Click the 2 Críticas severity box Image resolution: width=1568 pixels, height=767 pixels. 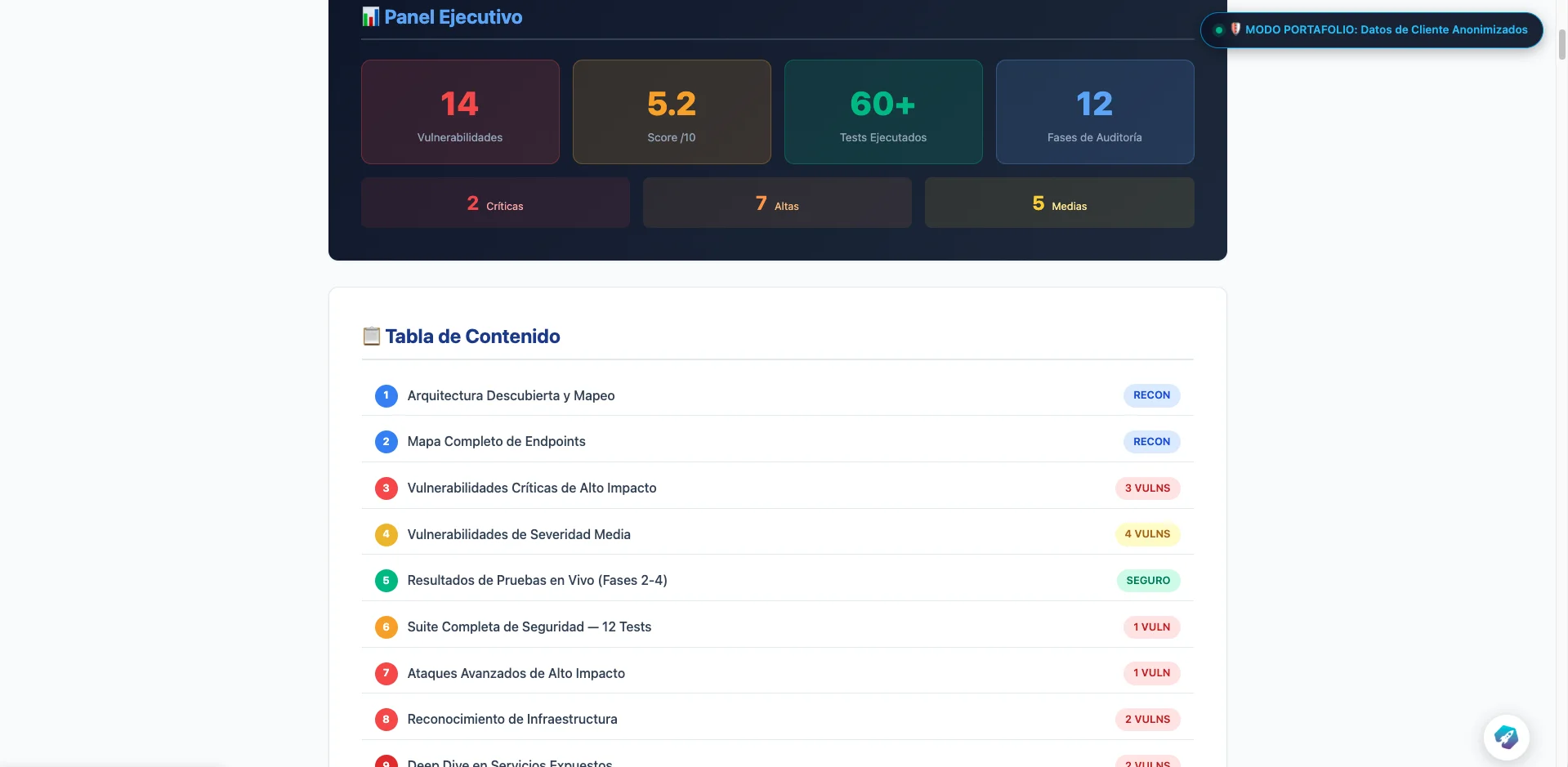click(x=495, y=203)
